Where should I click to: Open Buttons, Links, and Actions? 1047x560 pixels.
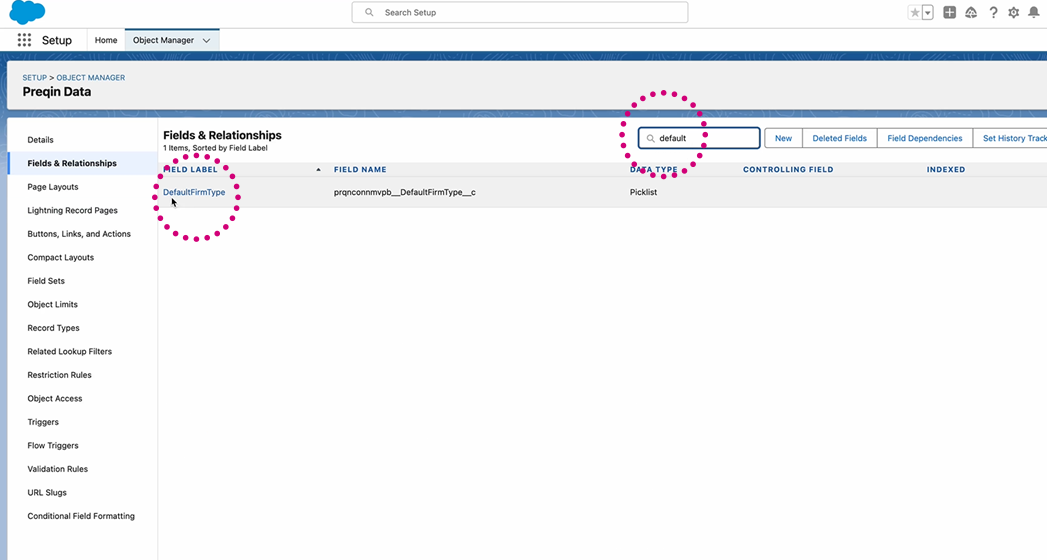click(x=79, y=234)
